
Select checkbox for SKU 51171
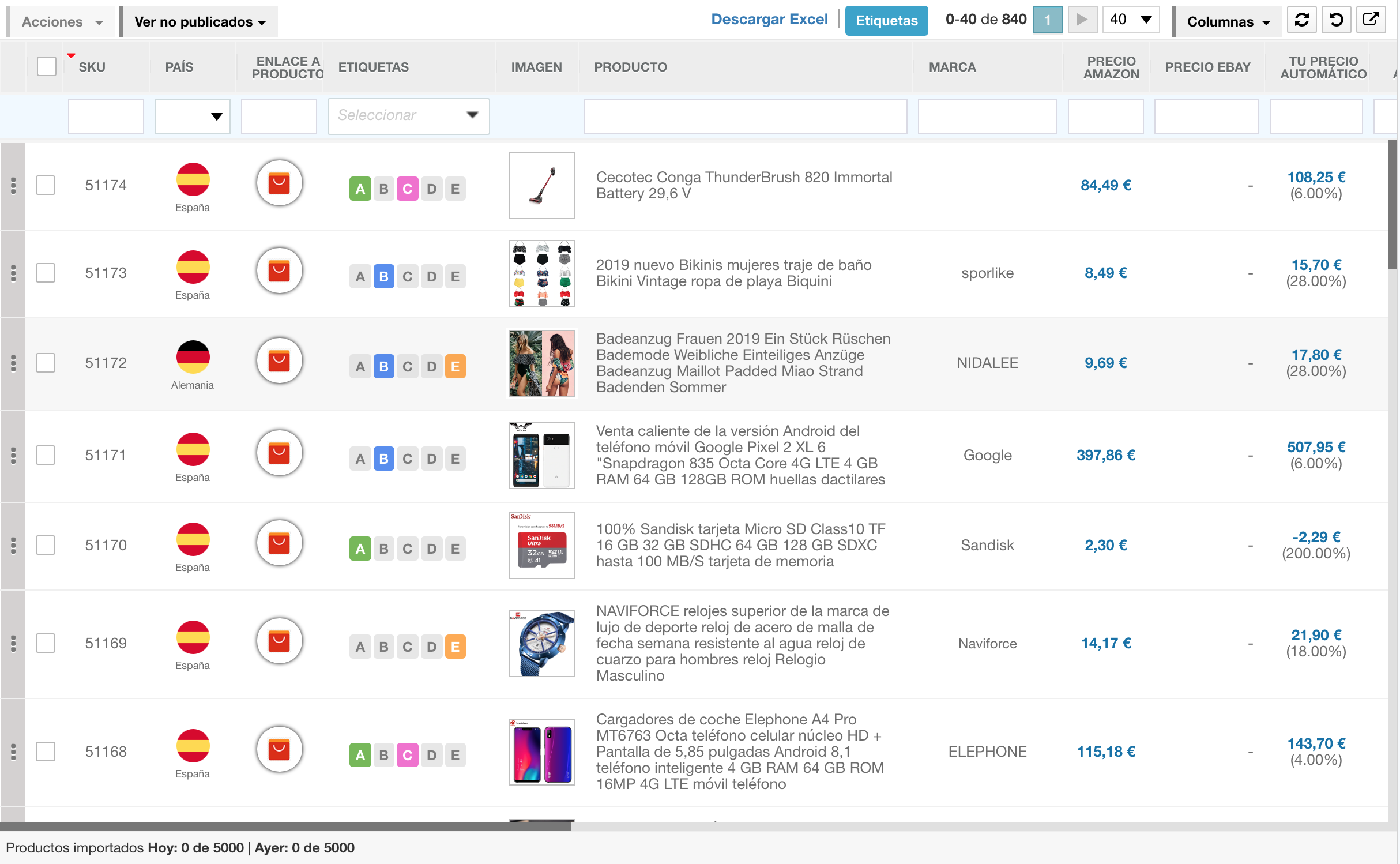point(46,456)
